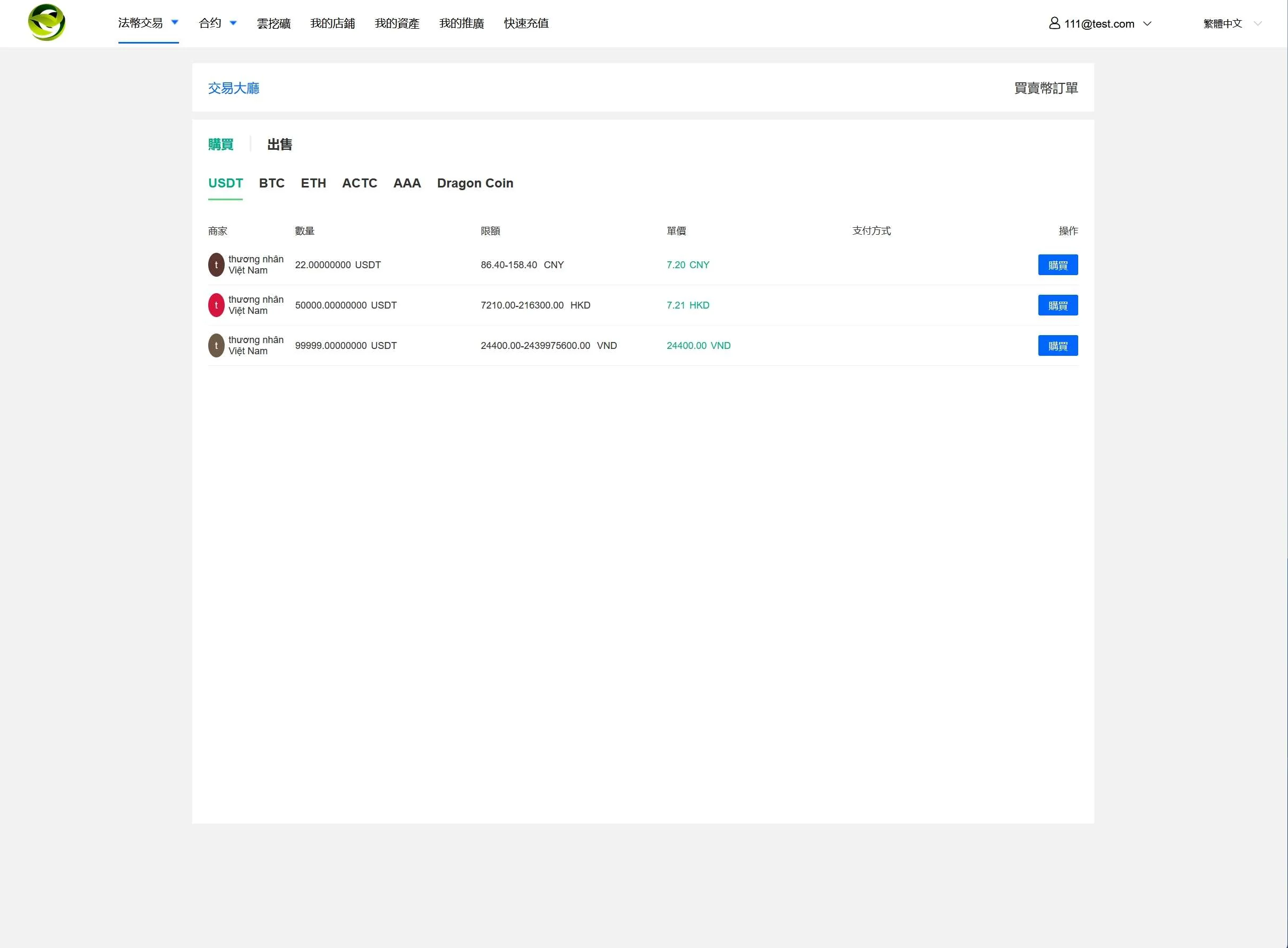Click the tan merchant avatar in third row
The height and width of the screenshot is (948, 1288).
click(216, 345)
